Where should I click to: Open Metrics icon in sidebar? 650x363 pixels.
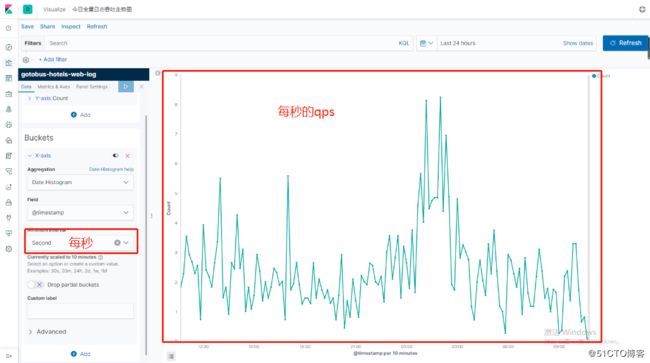9,140
